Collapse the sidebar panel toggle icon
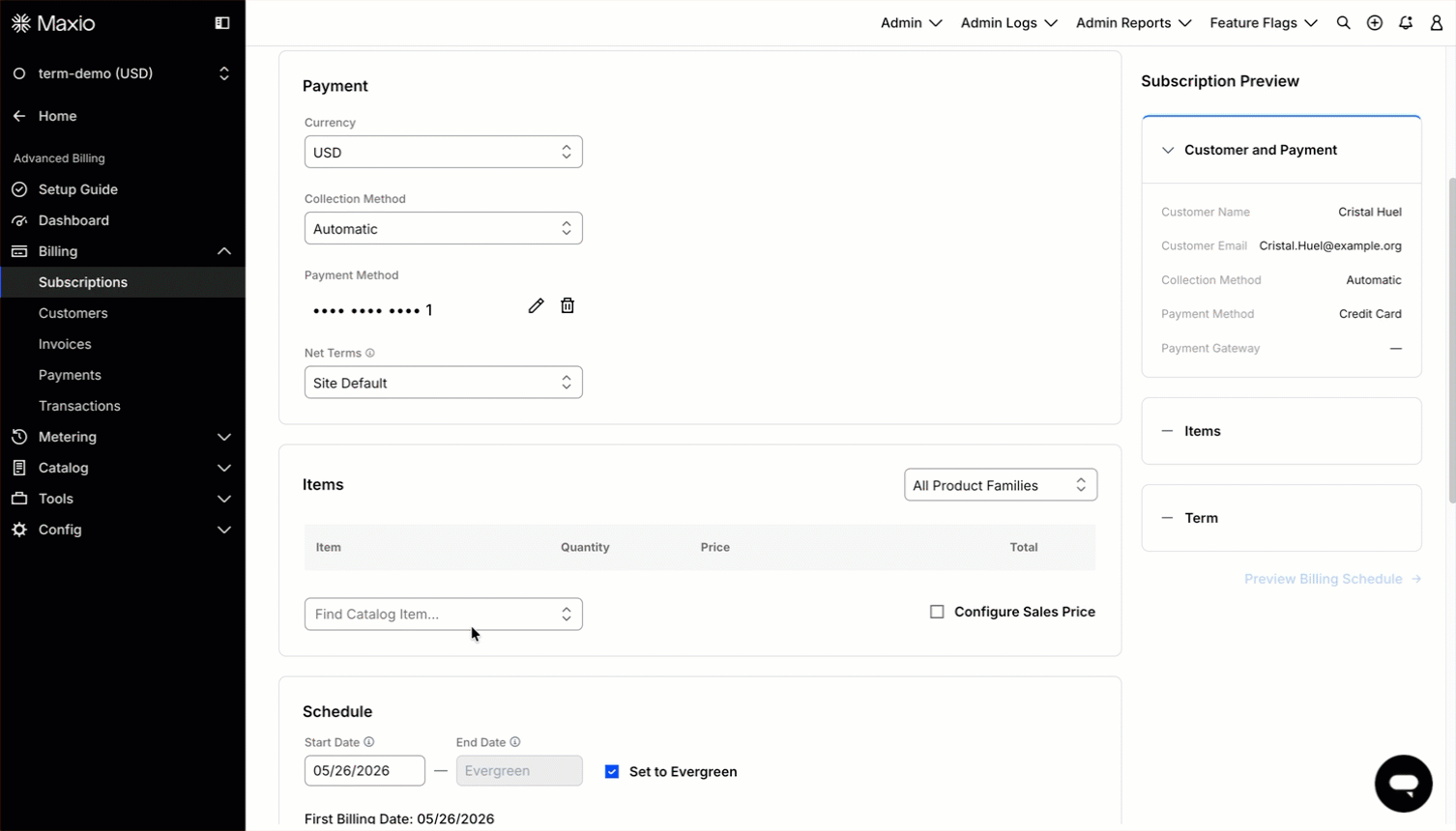1456x831 pixels. 222,23
